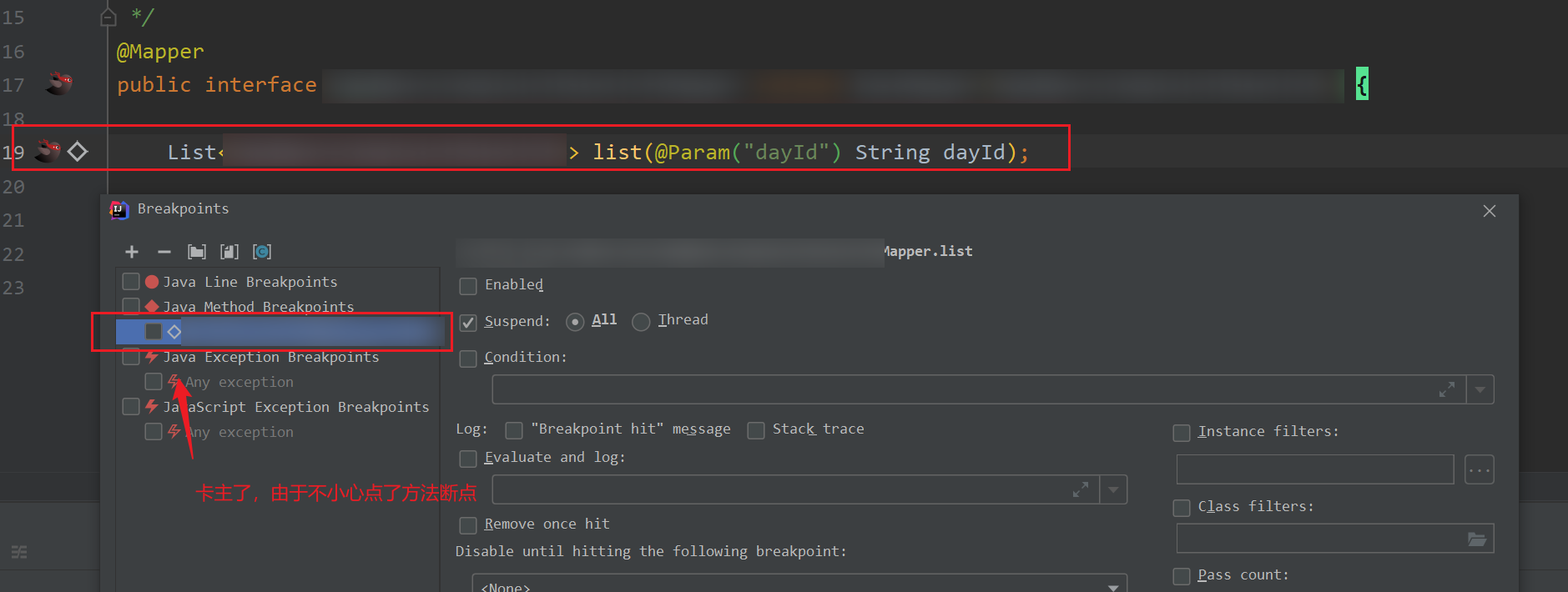Enable Remove once hit checkbox
The width and height of the screenshot is (1568, 592).
[468, 525]
